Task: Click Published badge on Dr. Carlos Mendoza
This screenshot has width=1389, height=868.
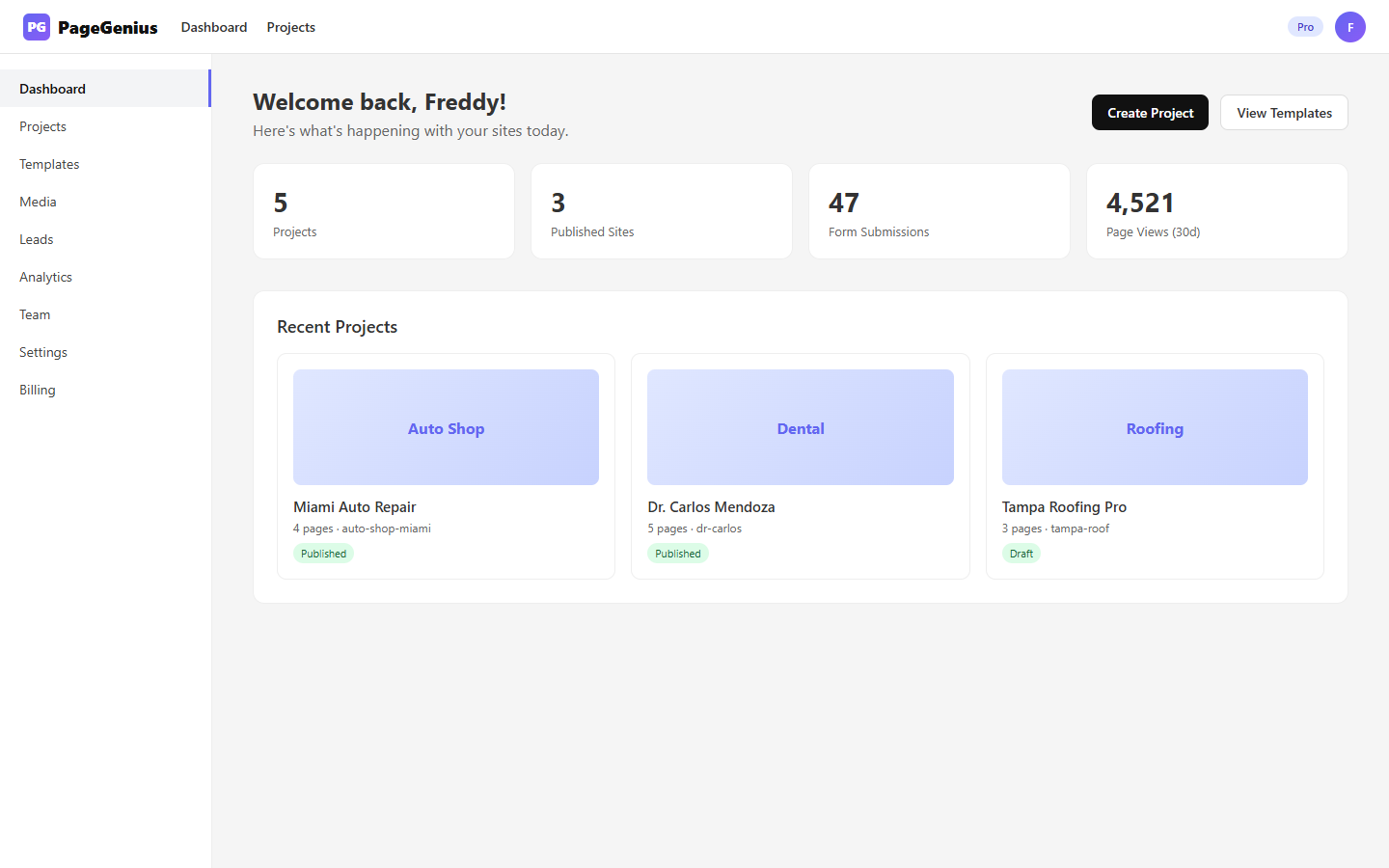Action: [x=678, y=554]
